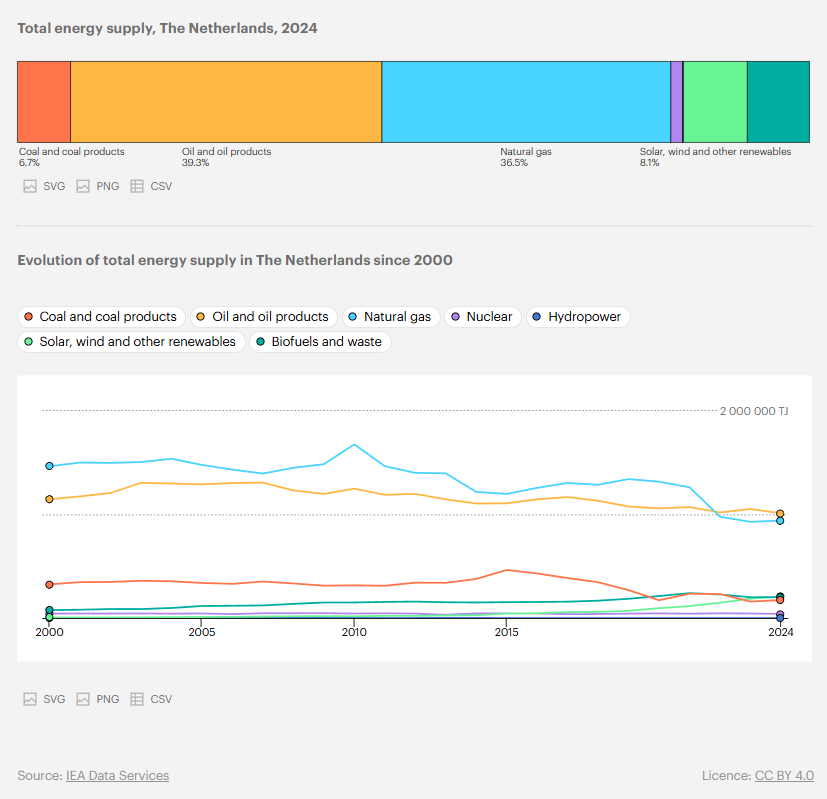Image resolution: width=827 pixels, height=799 pixels.
Task: Select the purple nuclear bar segment
Action: coord(677,102)
